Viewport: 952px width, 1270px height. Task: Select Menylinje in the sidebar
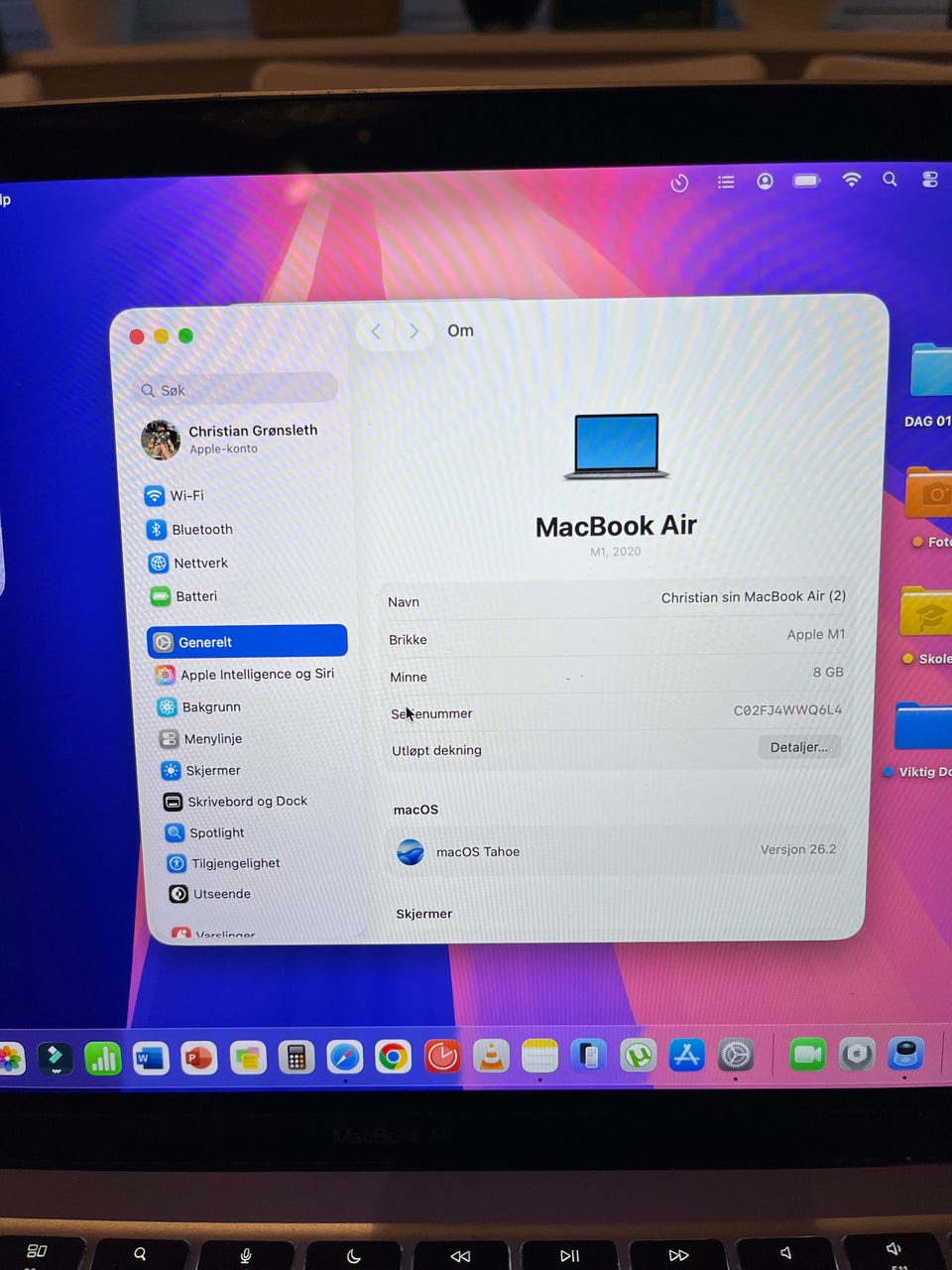tap(201, 738)
